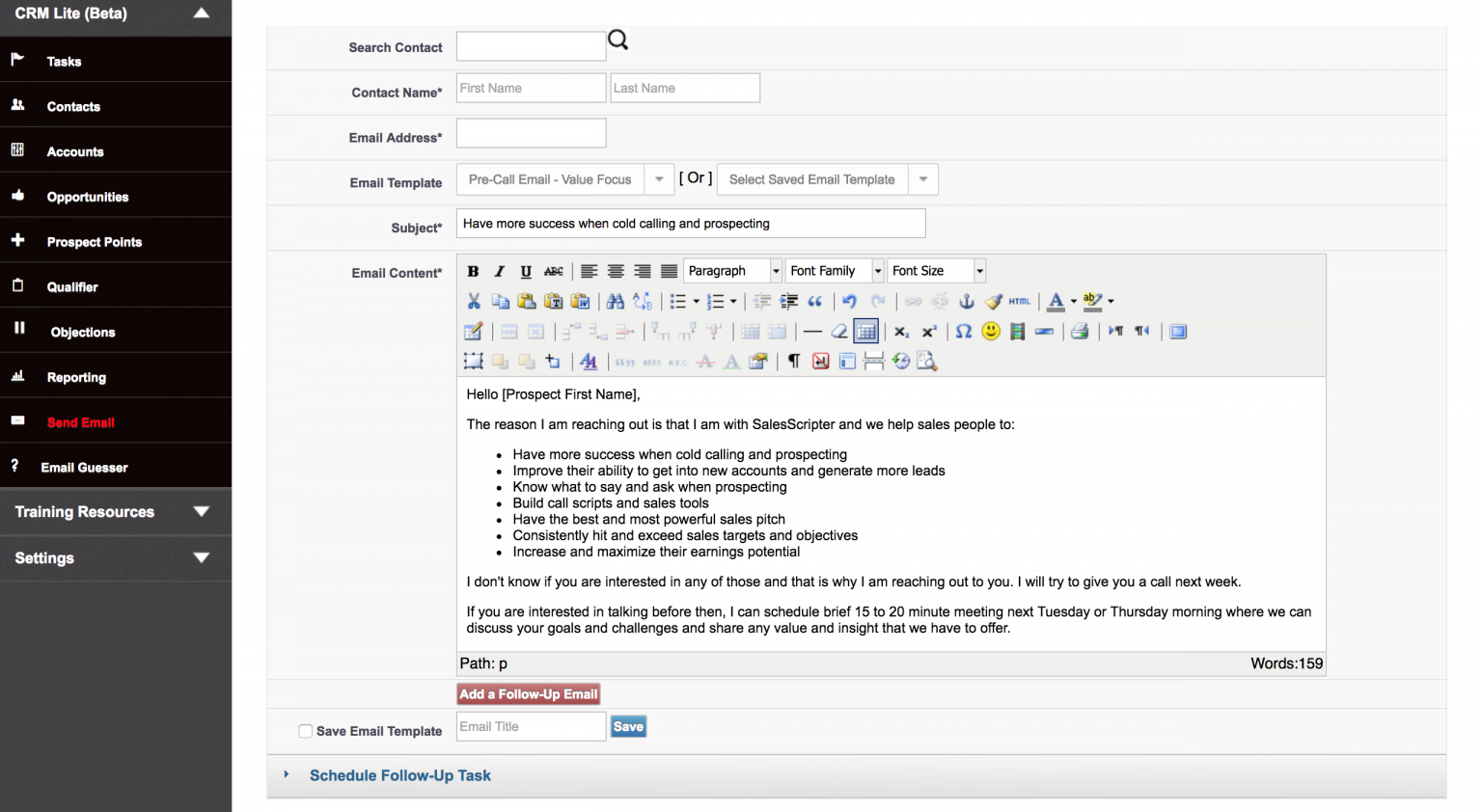Viewport: 1482px width, 812px height.
Task: Click the blue Save button
Action: (x=627, y=727)
